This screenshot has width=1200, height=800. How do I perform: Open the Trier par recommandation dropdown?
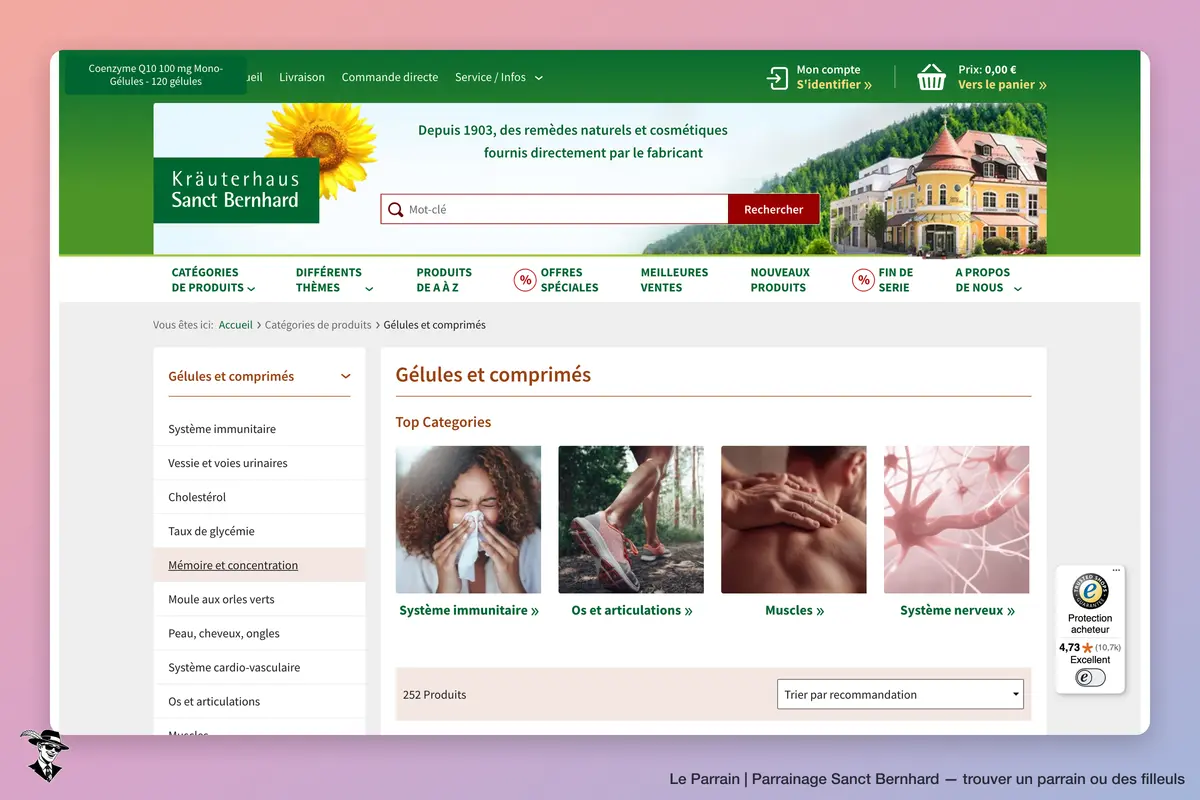[900, 694]
